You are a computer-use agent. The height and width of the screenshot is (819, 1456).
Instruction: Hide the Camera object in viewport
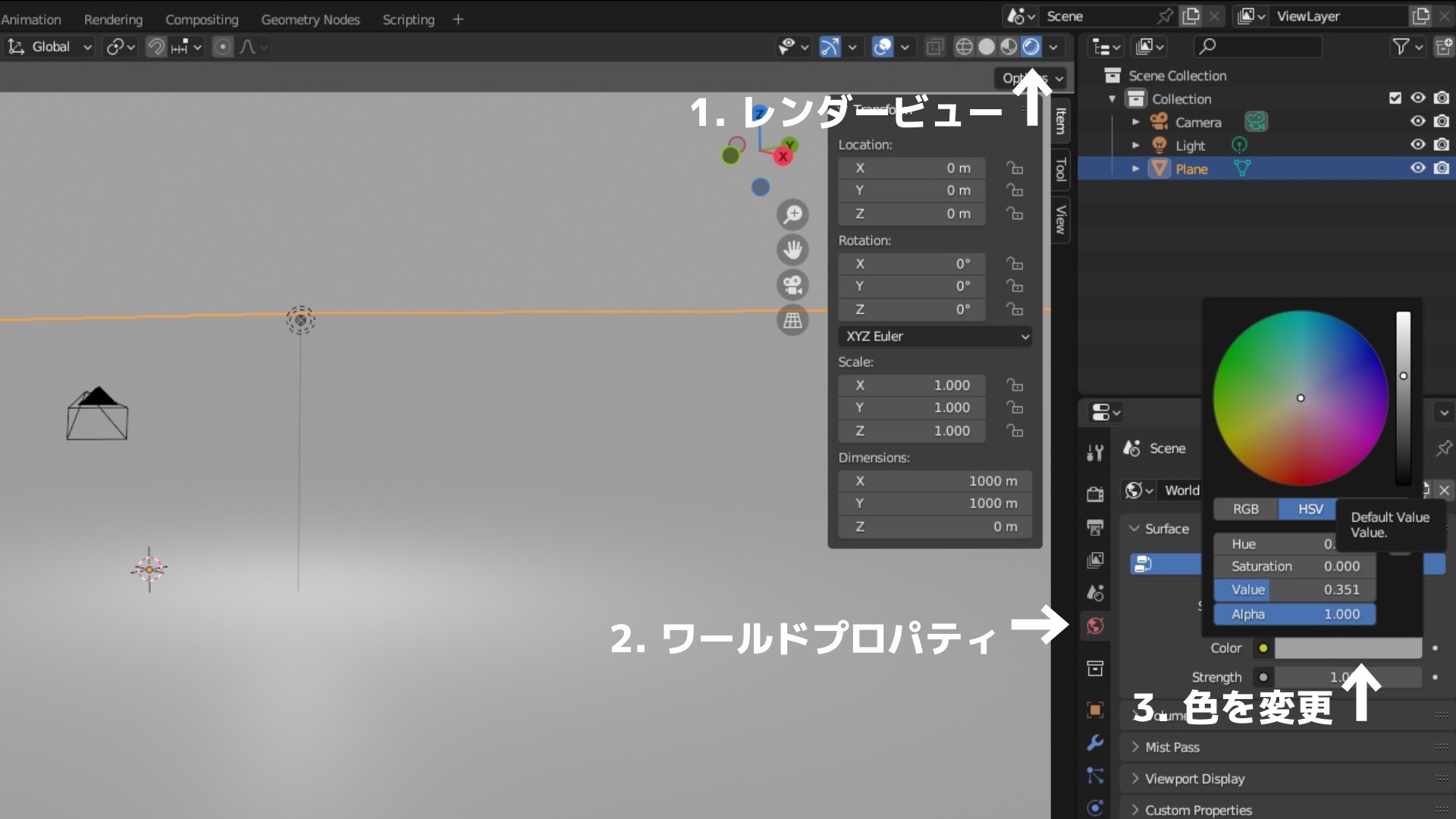pos(1417,121)
